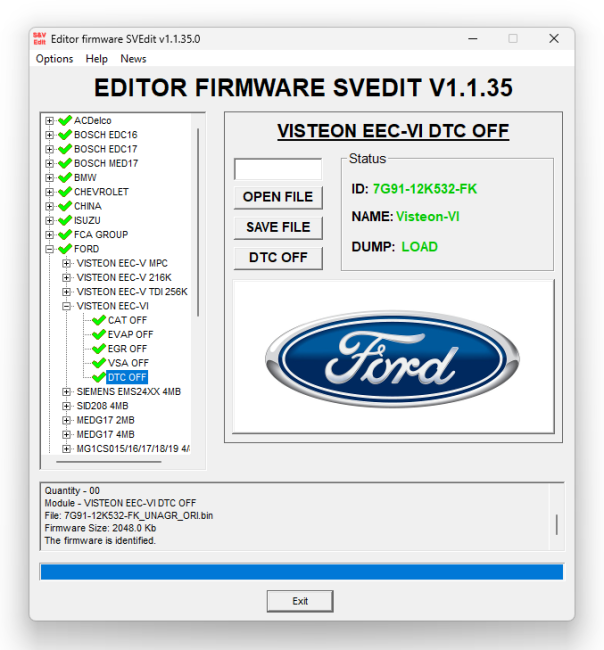Click the ID value 7G91-12K532-FK
The width and height of the screenshot is (604, 650).
point(424,189)
